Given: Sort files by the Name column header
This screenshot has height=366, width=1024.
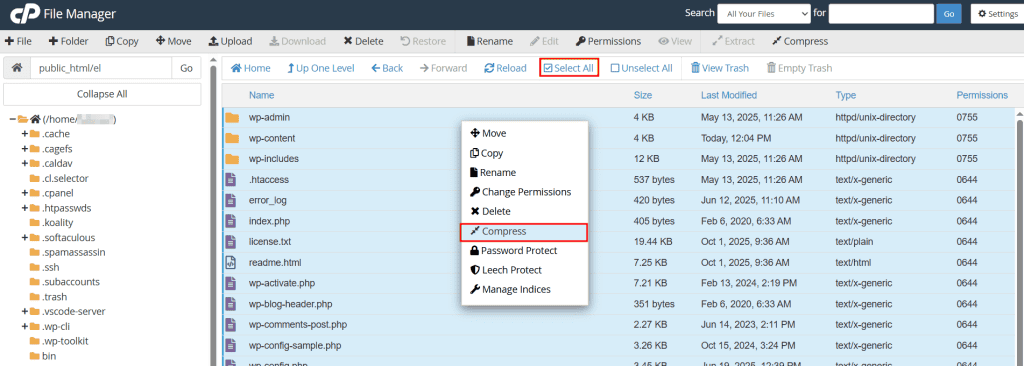Looking at the screenshot, I should [x=261, y=95].
